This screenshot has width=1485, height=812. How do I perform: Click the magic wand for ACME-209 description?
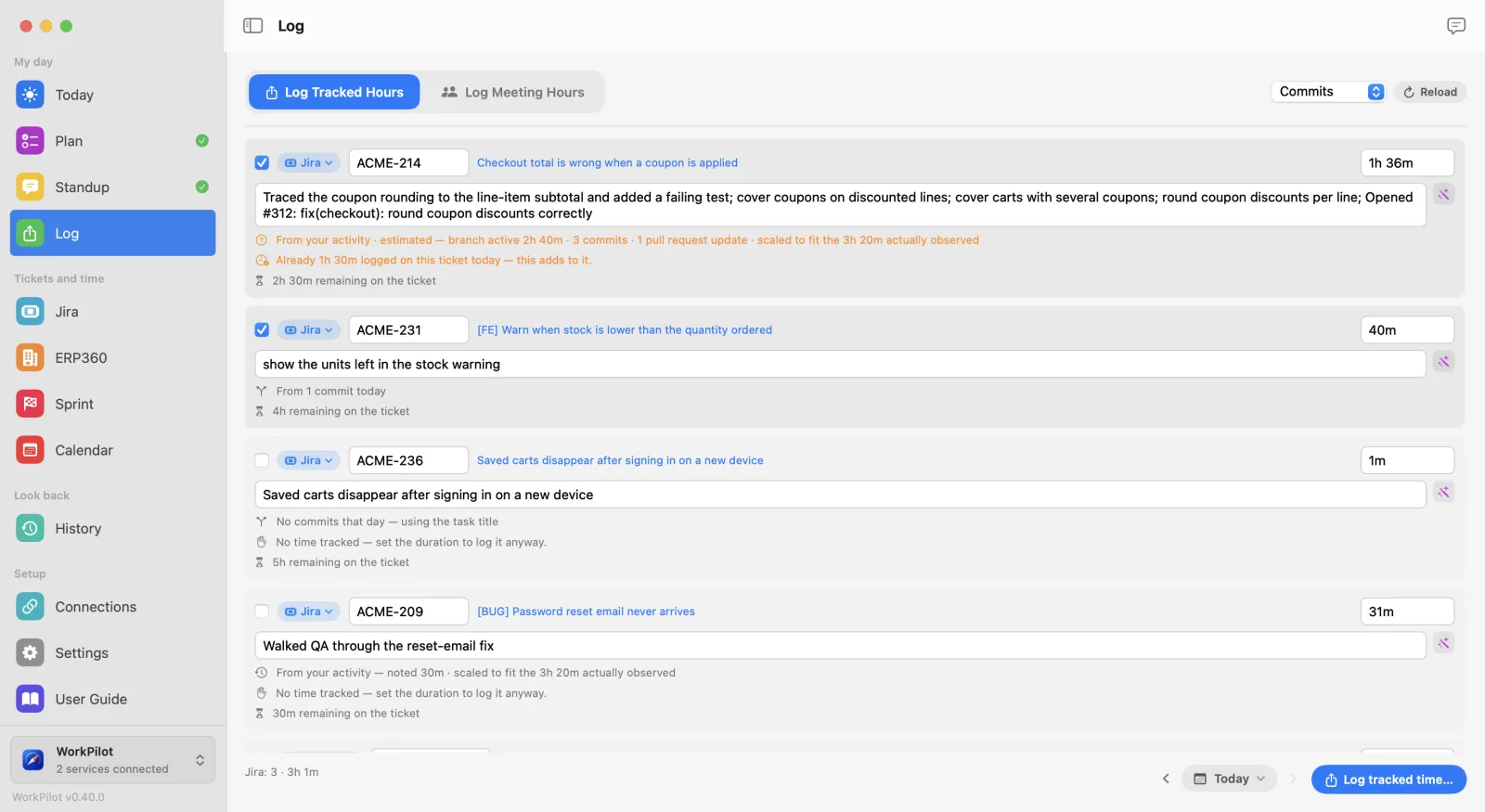[1443, 643]
